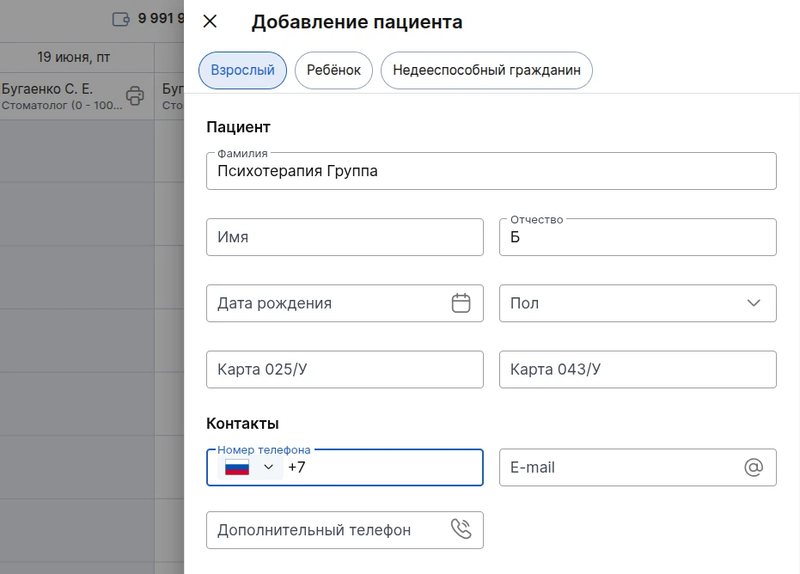Select the Недееспособный гражданин option

point(486,70)
